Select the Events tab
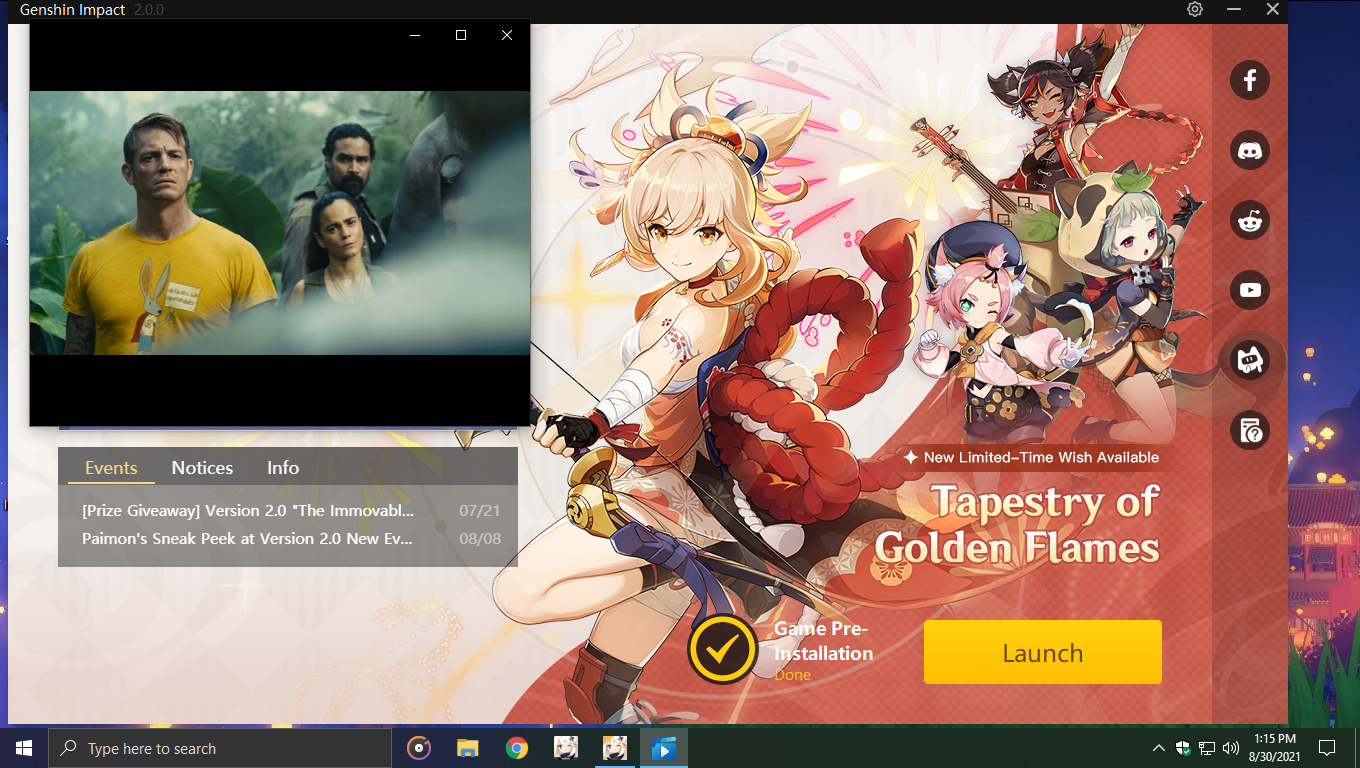Viewport: 1360px width, 768px height. (111, 468)
